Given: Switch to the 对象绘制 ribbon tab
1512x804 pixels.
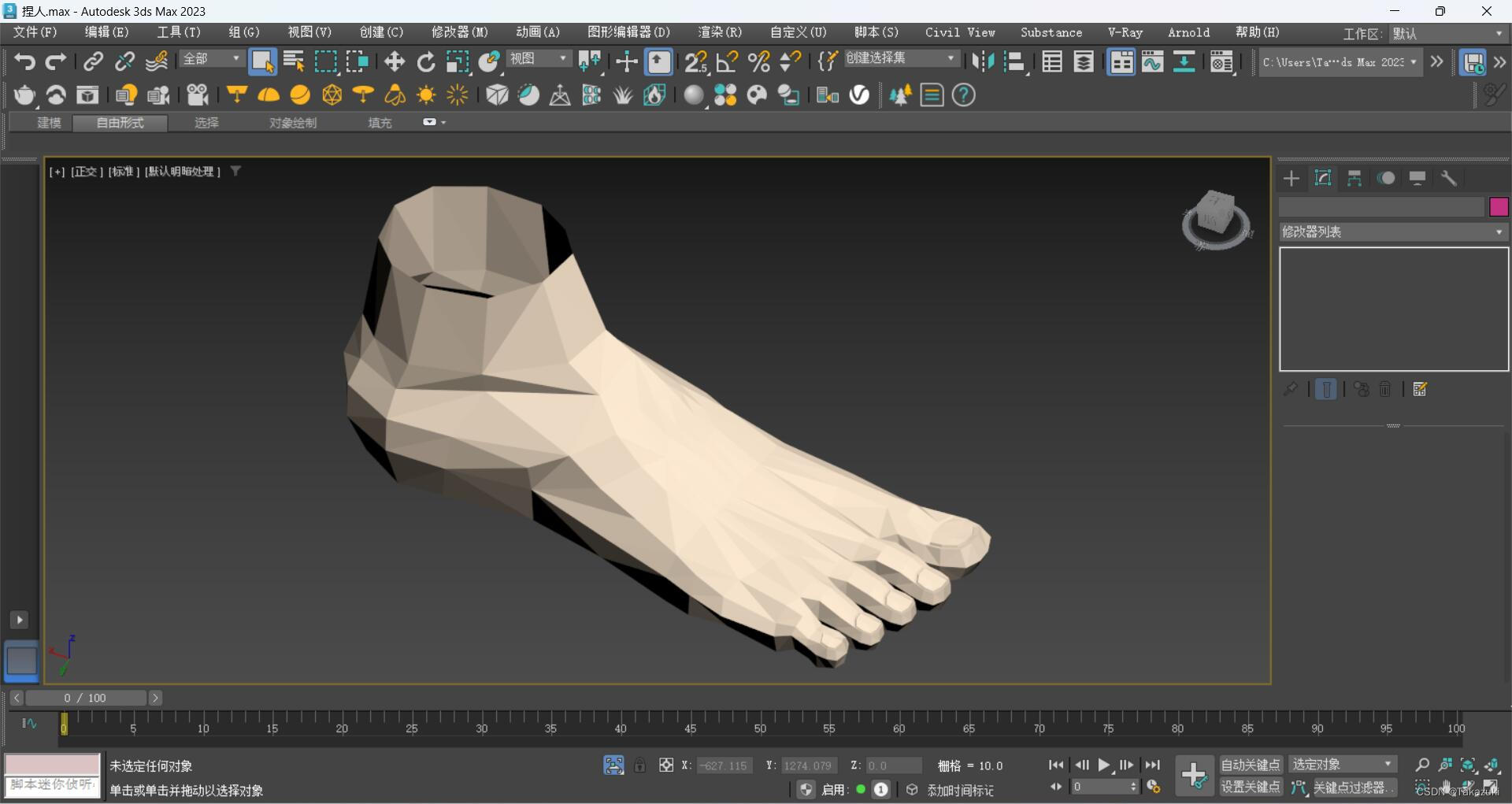Looking at the screenshot, I should pyautogui.click(x=293, y=123).
